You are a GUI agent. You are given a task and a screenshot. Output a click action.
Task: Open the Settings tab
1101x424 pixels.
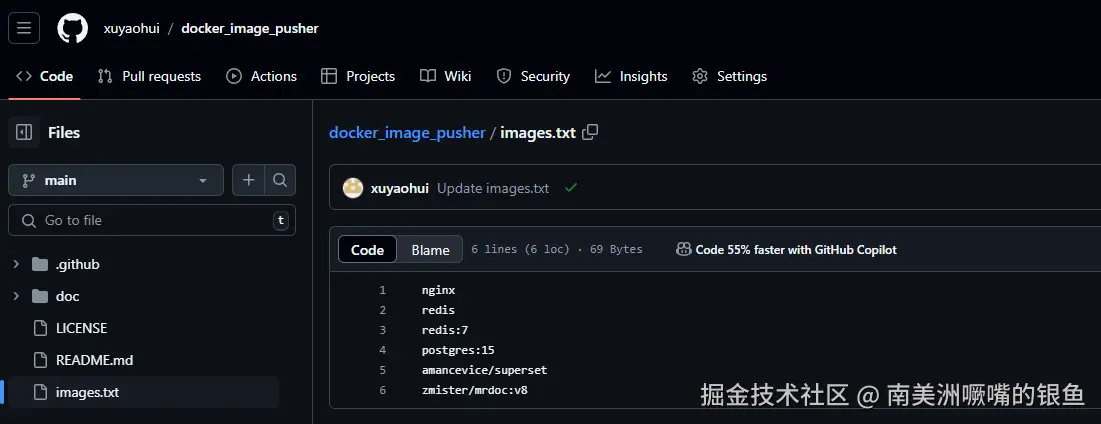click(x=730, y=76)
